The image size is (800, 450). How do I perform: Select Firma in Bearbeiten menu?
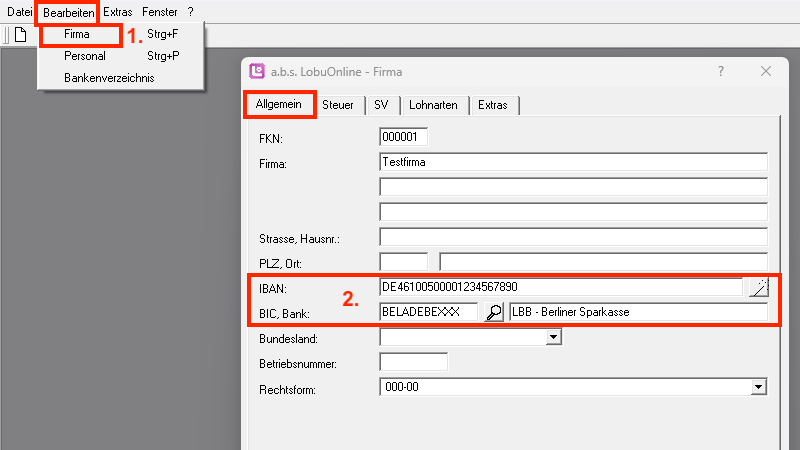(77, 34)
